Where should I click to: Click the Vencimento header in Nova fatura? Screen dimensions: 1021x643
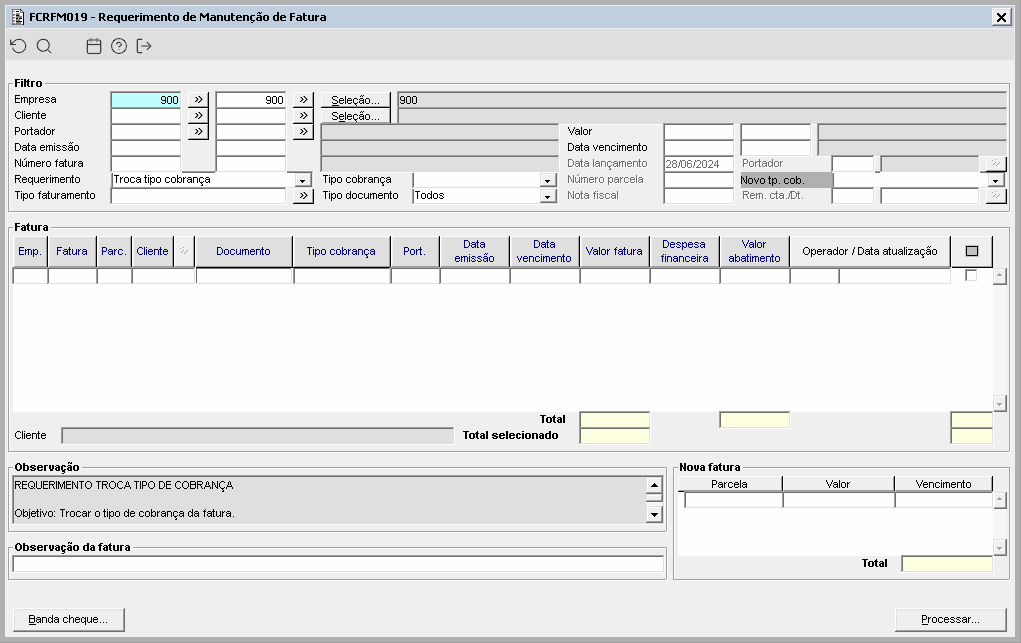944,484
